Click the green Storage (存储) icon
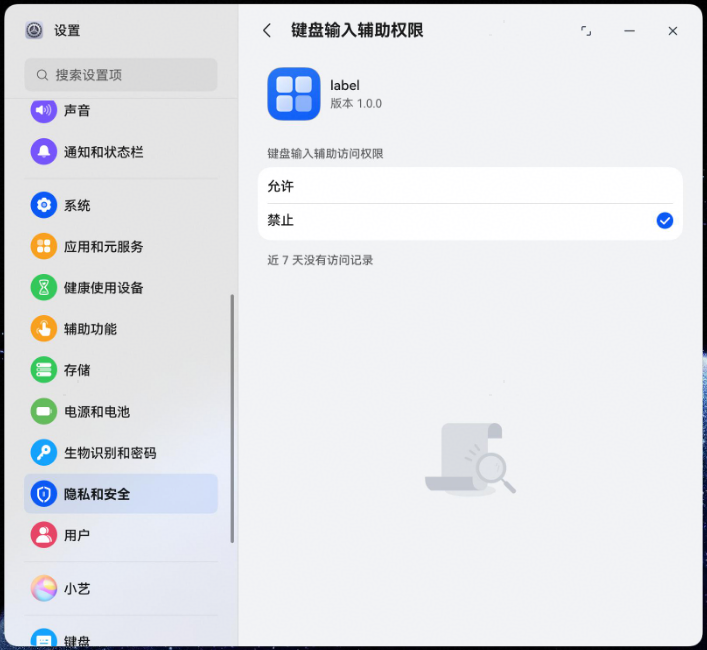707x650 pixels. pos(43,370)
